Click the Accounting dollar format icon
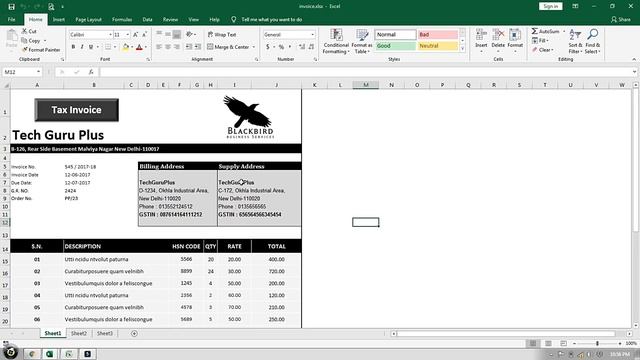The image size is (640, 360). (268, 47)
